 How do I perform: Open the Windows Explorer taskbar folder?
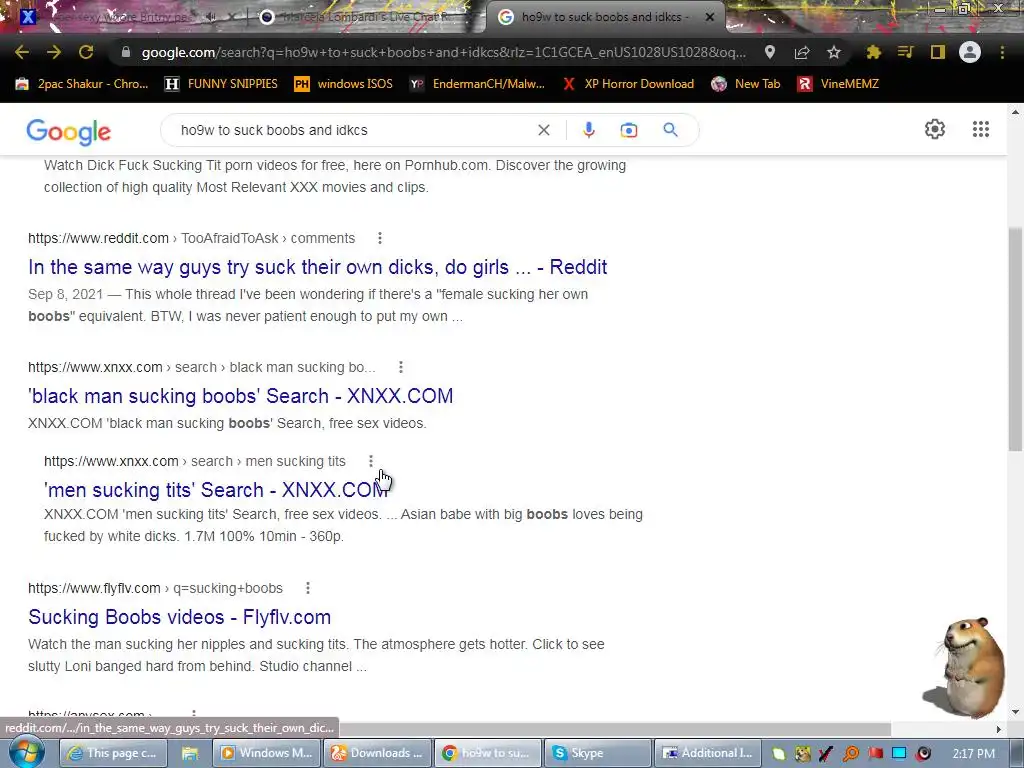[x=189, y=753]
